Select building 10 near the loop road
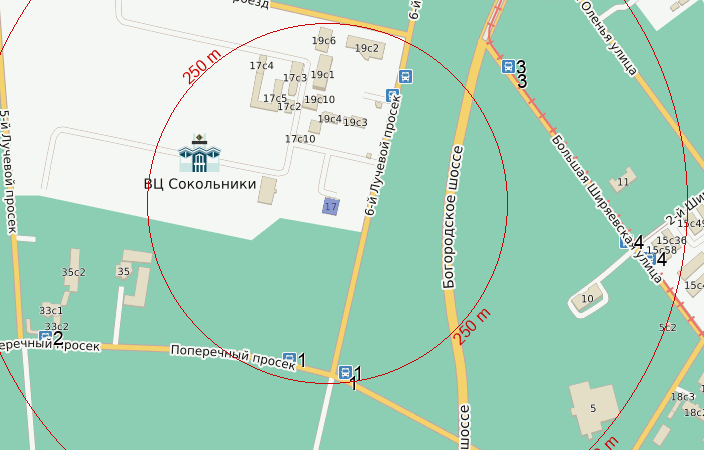Viewport: 704px width, 450px height. point(587,298)
